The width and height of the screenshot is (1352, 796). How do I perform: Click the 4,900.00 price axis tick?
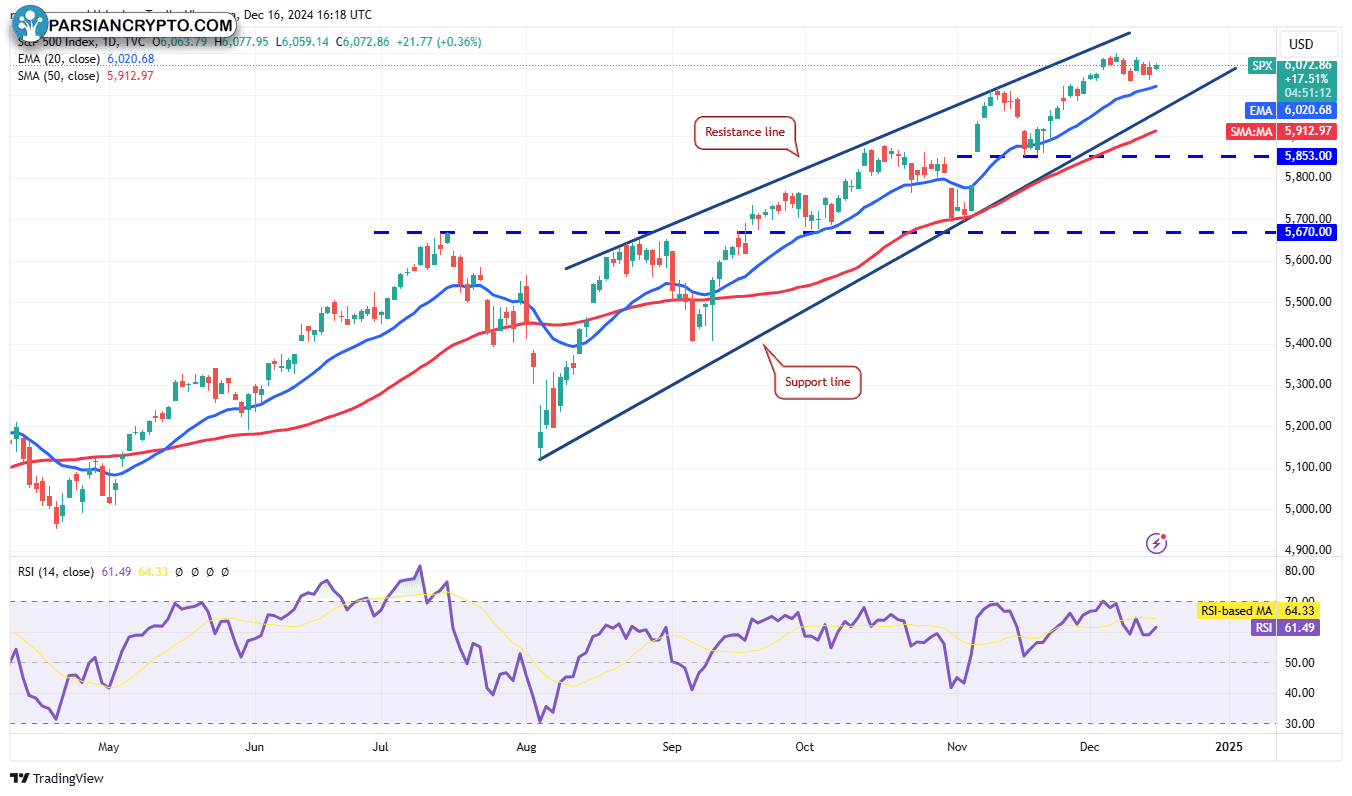1307,550
